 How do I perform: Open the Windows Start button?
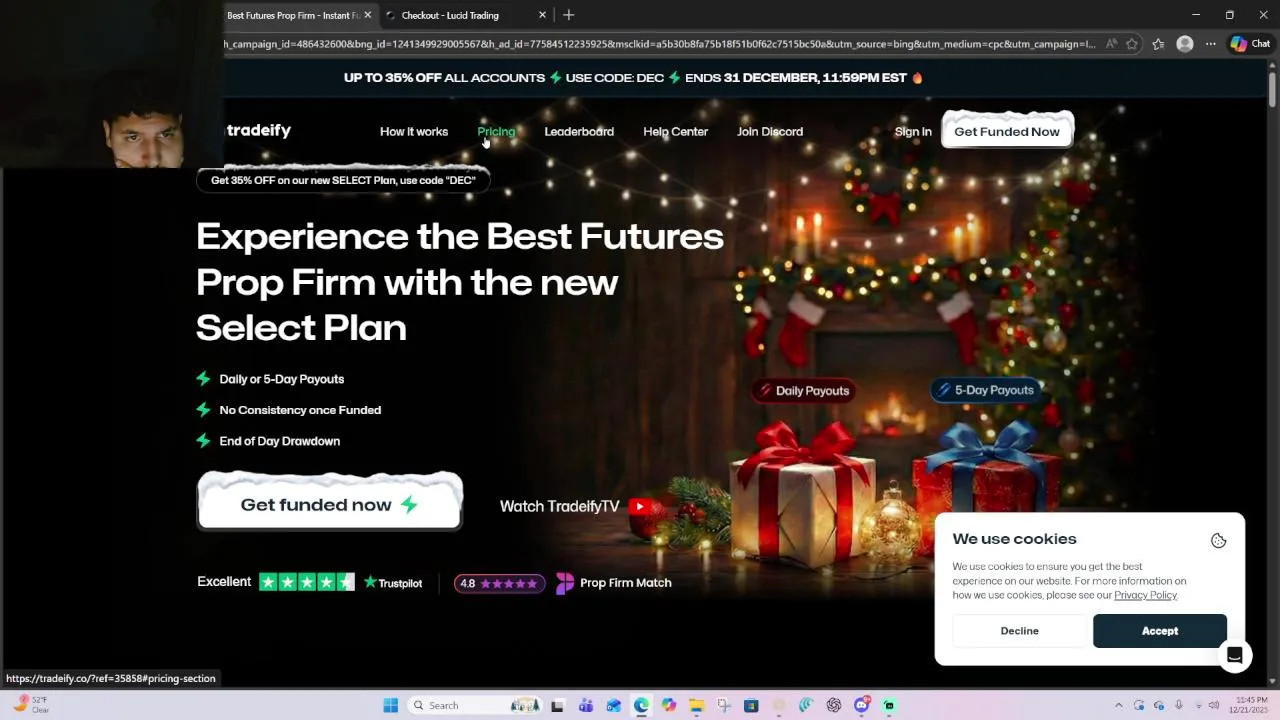391,705
